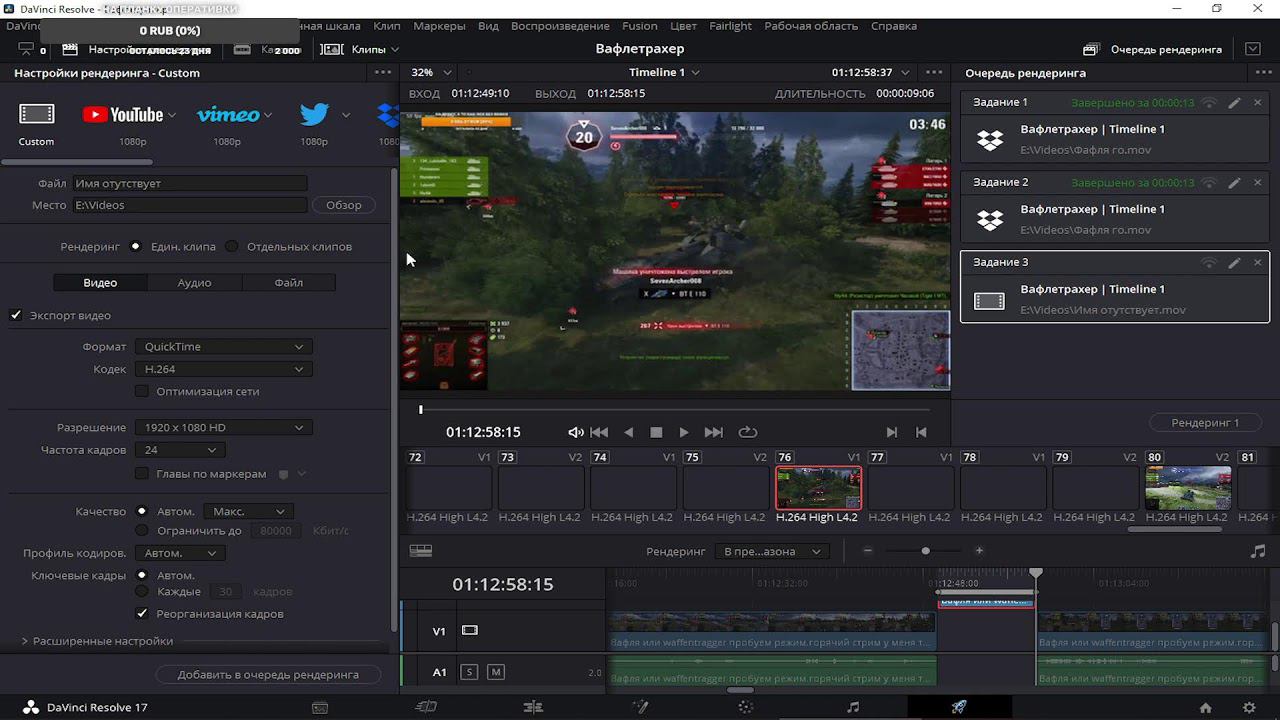This screenshot has width=1280, height=720.
Task: Open timeline view options icon
Action: click(x=421, y=551)
